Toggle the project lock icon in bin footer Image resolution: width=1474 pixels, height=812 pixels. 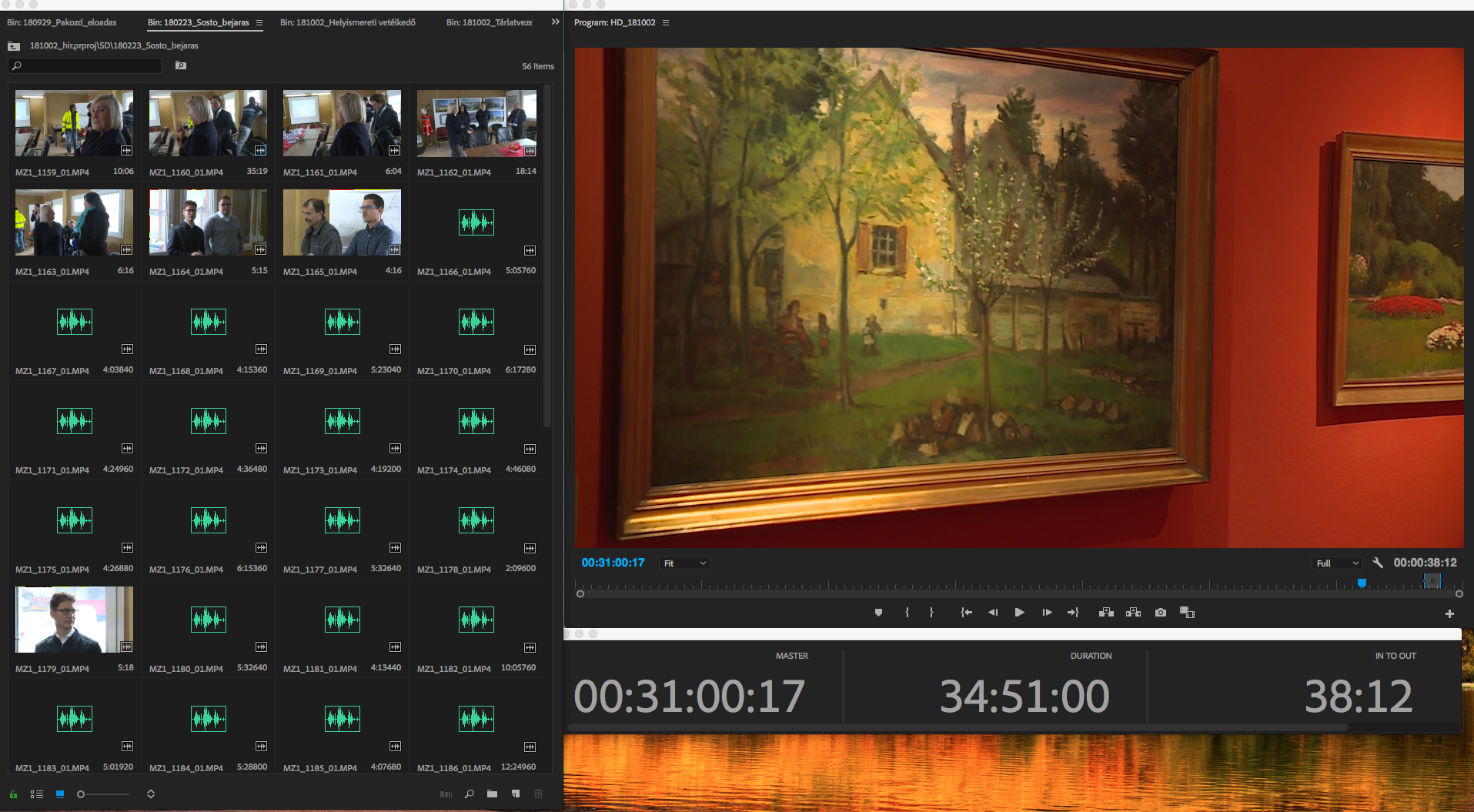point(13,794)
